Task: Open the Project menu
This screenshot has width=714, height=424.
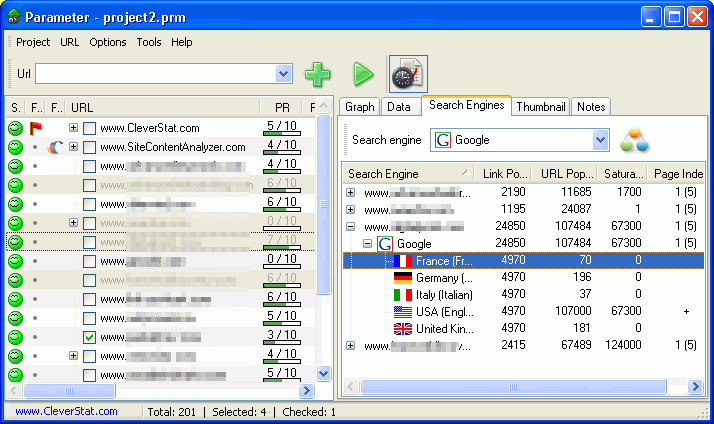Action: tap(33, 42)
